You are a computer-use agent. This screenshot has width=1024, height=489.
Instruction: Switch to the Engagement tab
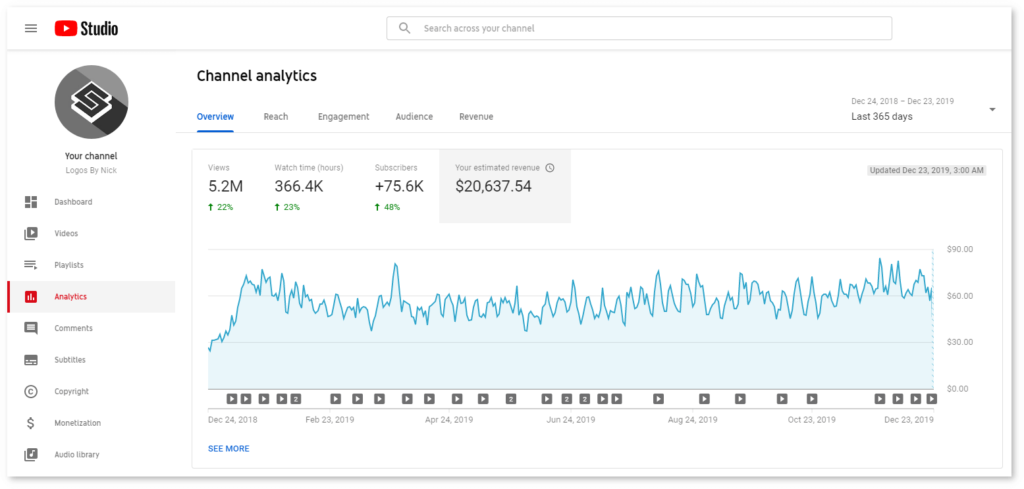[343, 117]
